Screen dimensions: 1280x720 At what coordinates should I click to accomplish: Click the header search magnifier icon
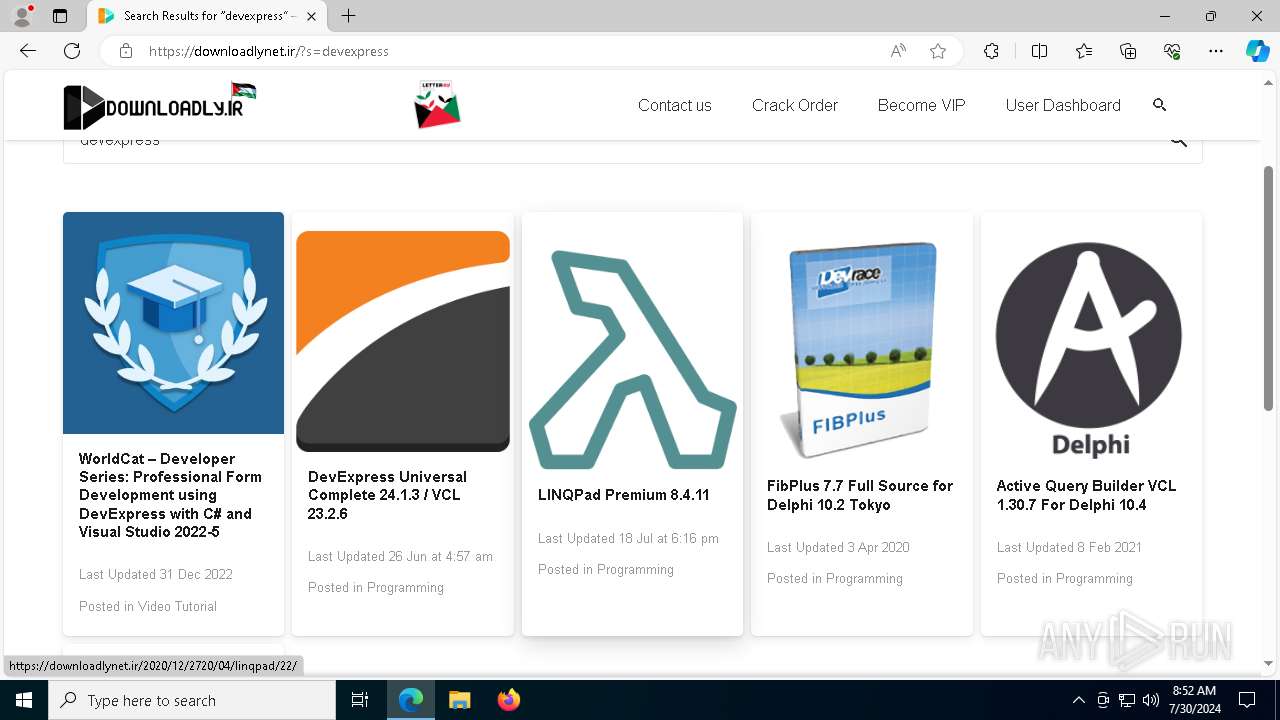click(1160, 104)
